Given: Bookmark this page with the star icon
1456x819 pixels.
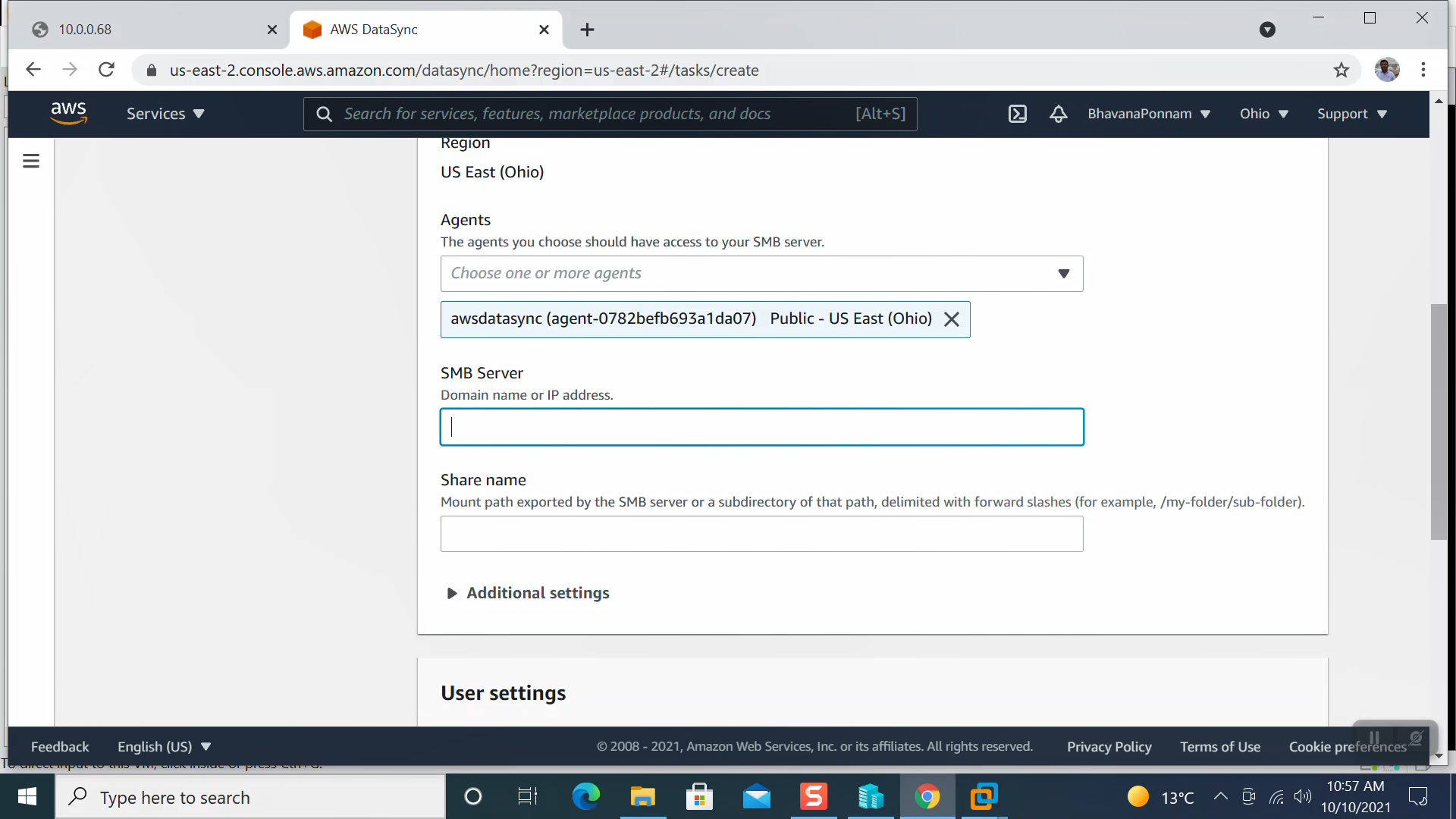Looking at the screenshot, I should (x=1341, y=70).
